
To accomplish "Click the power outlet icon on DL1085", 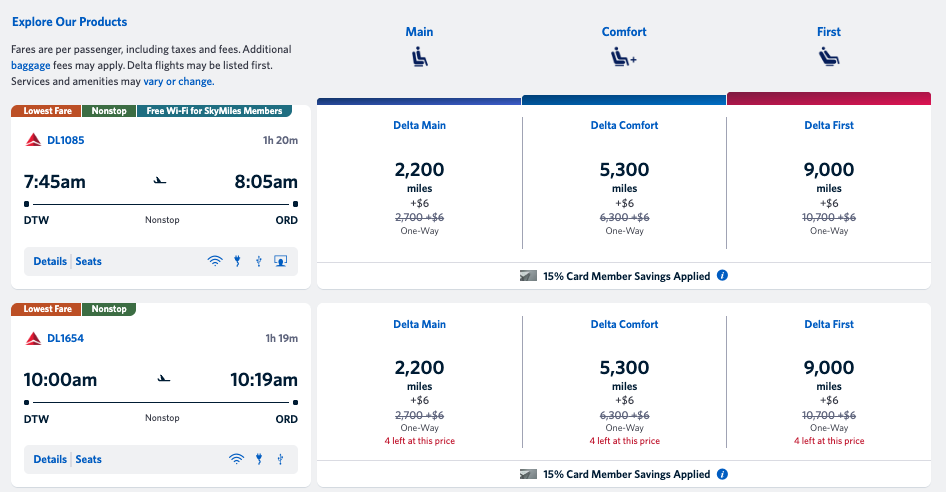I will click(x=238, y=261).
